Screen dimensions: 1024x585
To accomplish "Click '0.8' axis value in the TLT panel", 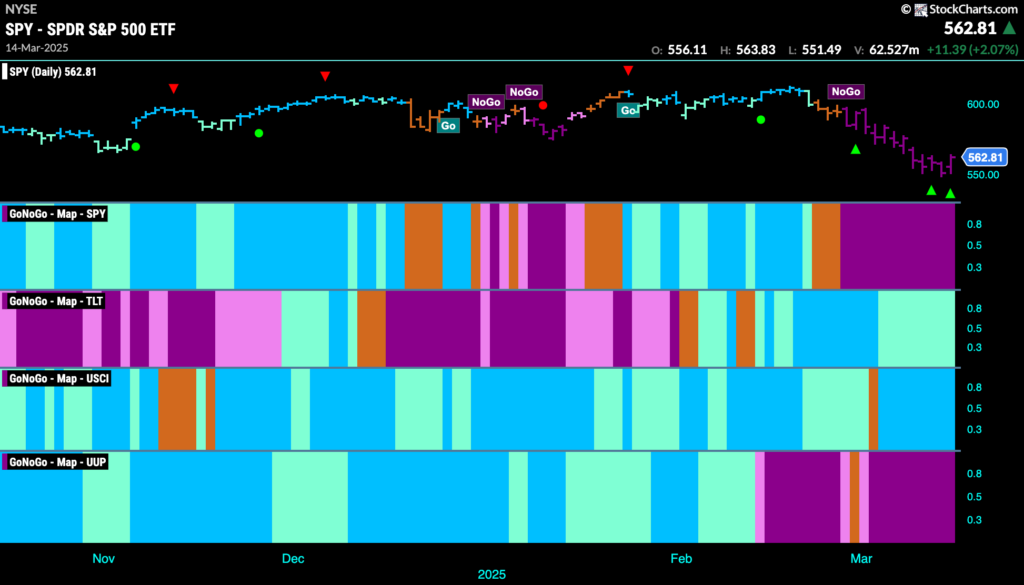I will tap(974, 308).
